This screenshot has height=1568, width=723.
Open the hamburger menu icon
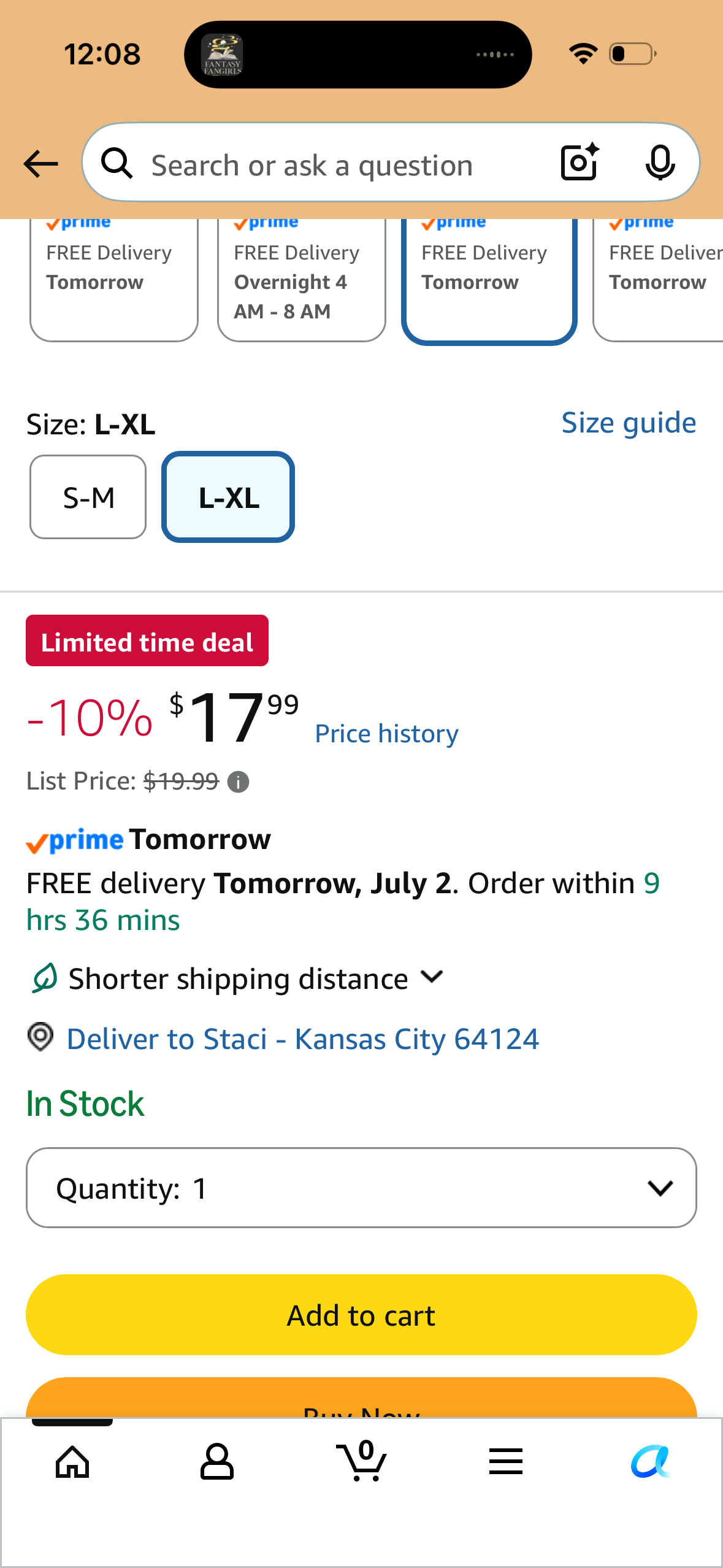506,1461
